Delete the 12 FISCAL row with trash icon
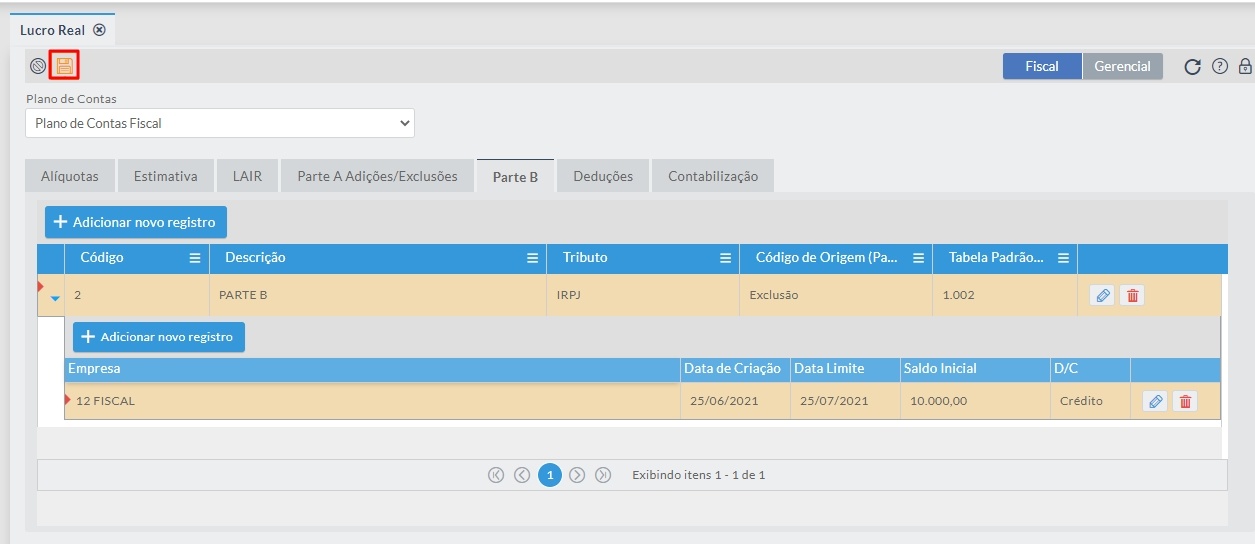The image size is (1255, 544). [1185, 401]
